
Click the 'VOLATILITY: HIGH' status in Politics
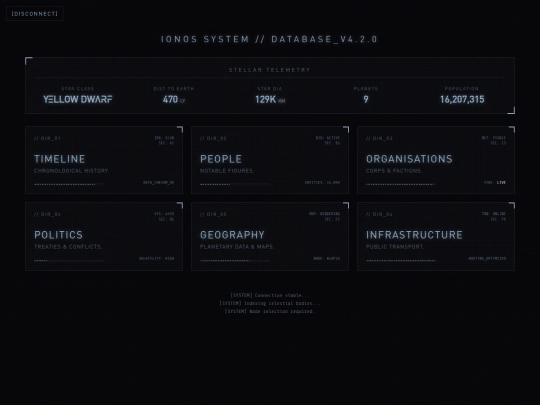click(x=156, y=259)
